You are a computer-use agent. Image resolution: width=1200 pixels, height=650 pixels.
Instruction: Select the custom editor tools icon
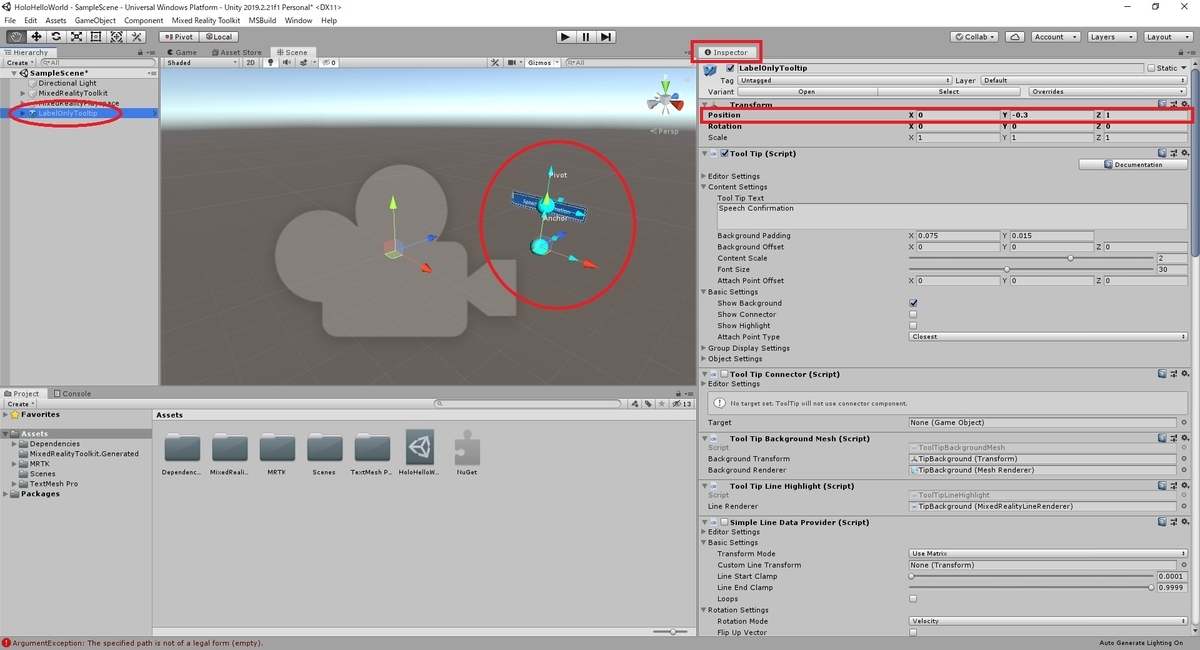pyautogui.click(x=137, y=36)
